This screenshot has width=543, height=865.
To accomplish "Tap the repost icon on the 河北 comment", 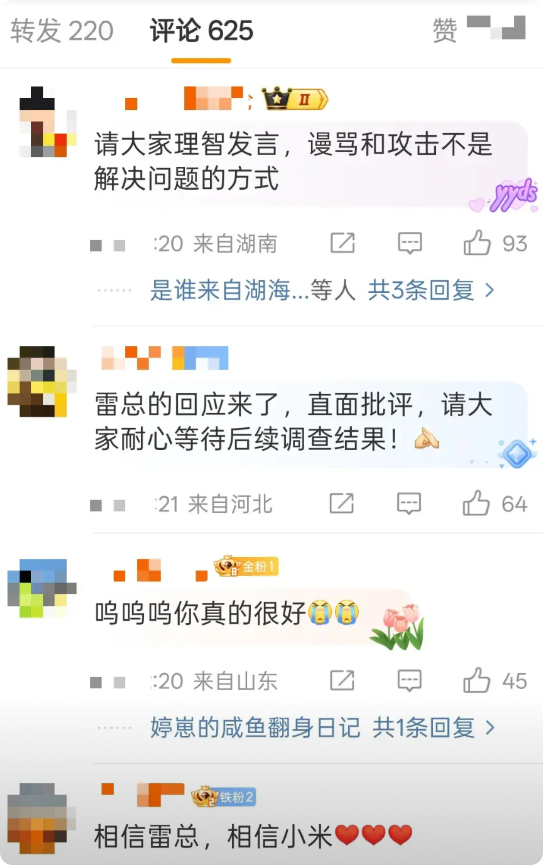I will [342, 503].
